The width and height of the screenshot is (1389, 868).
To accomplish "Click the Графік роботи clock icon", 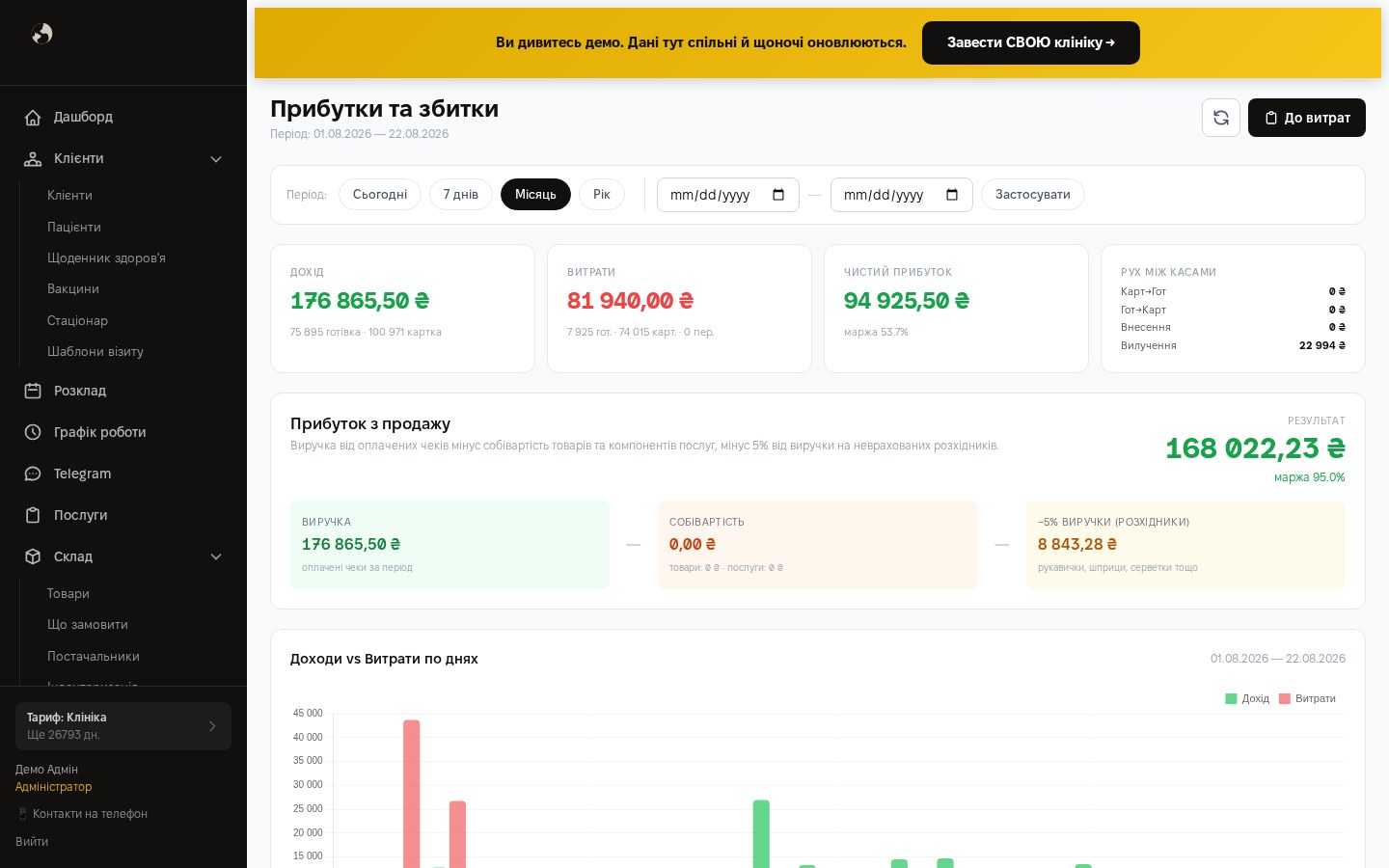I will click(x=33, y=432).
